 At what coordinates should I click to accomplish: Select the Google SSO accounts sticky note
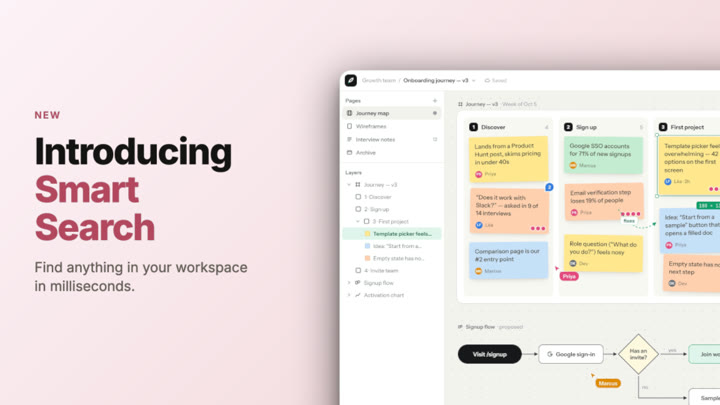point(603,155)
